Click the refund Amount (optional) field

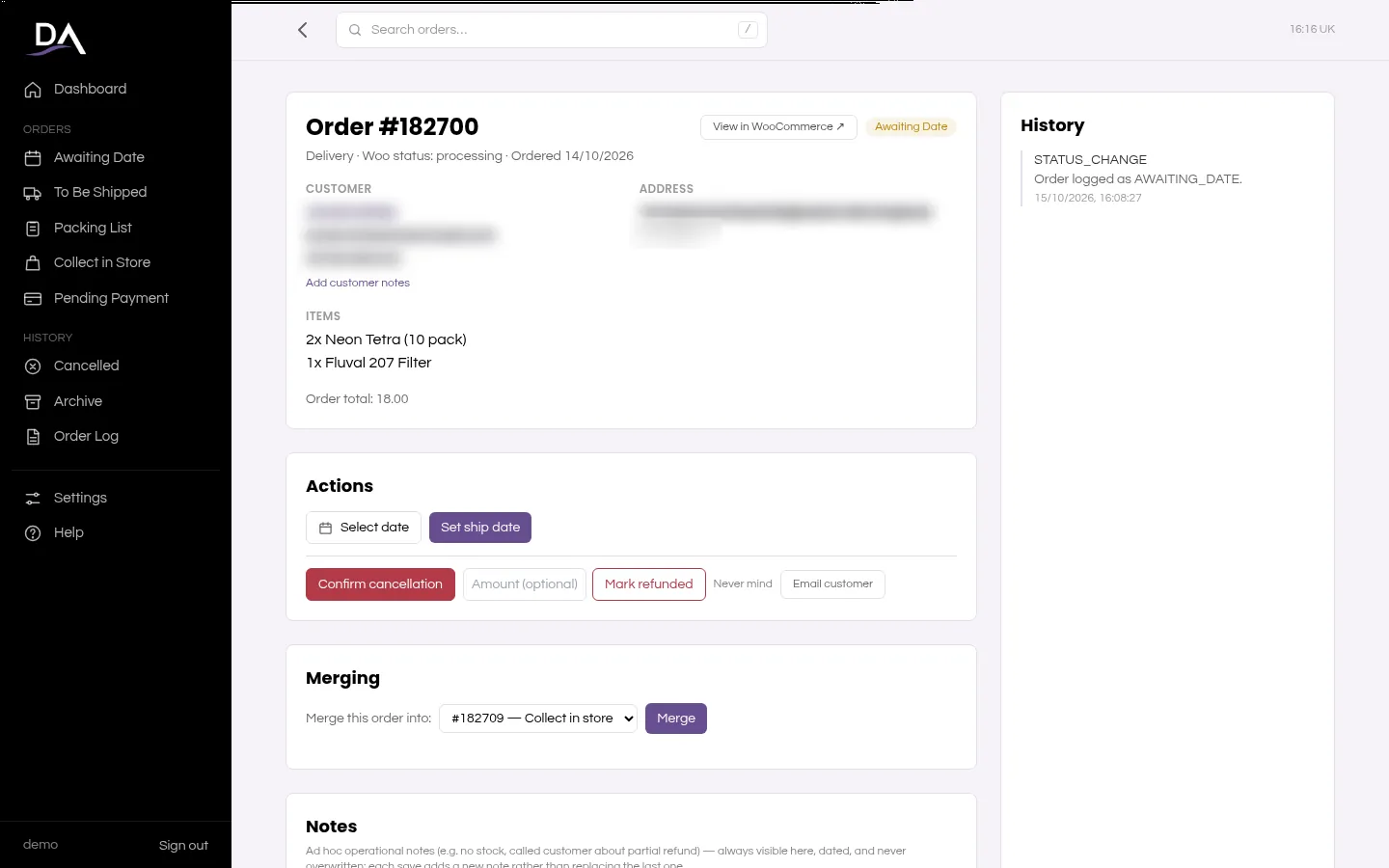[525, 584]
